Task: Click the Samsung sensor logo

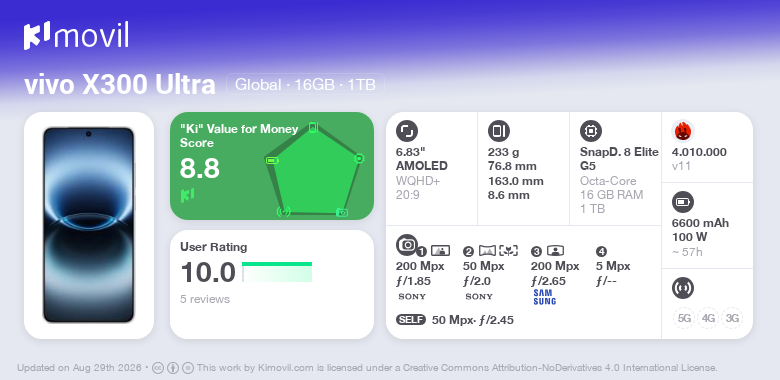Action: [x=544, y=297]
